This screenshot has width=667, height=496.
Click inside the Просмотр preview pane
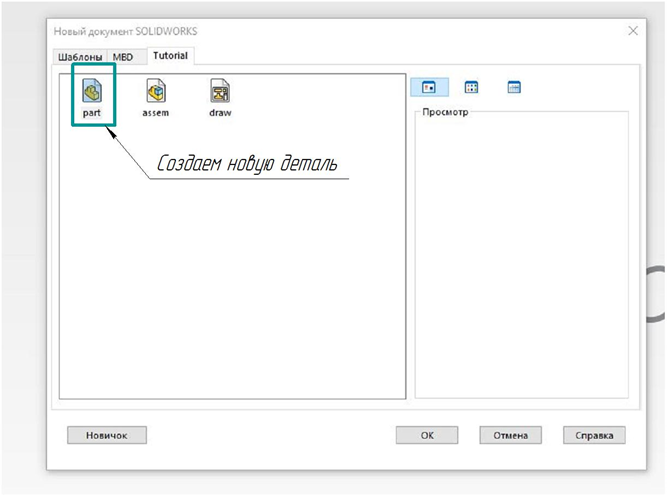coord(522,255)
